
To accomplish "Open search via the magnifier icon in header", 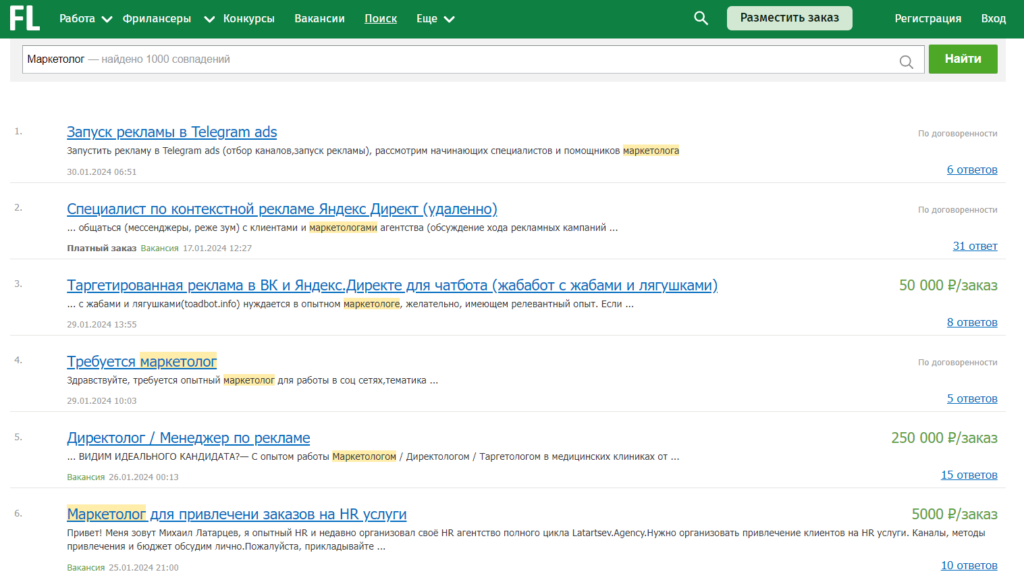I will pyautogui.click(x=700, y=17).
